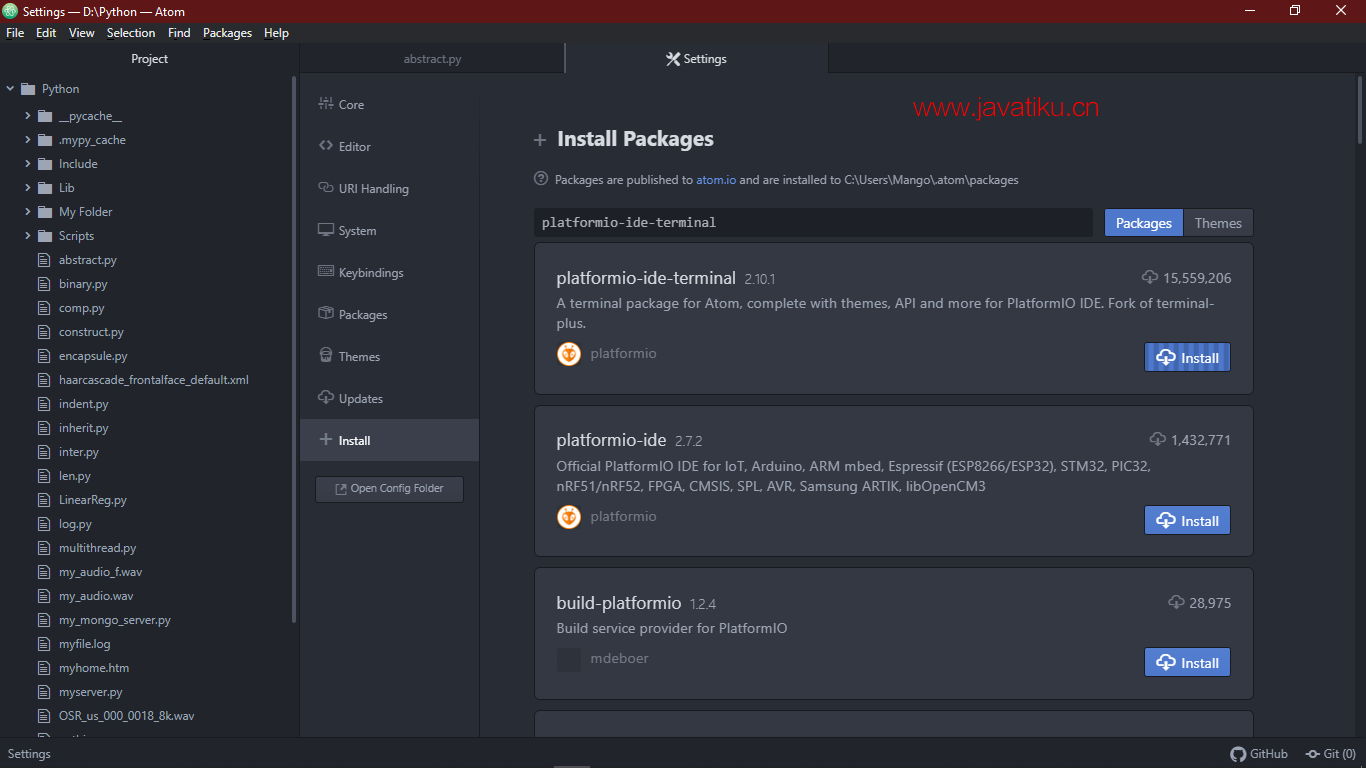
Task: Click the plus icon beside Install Packages
Action: [x=540, y=140]
